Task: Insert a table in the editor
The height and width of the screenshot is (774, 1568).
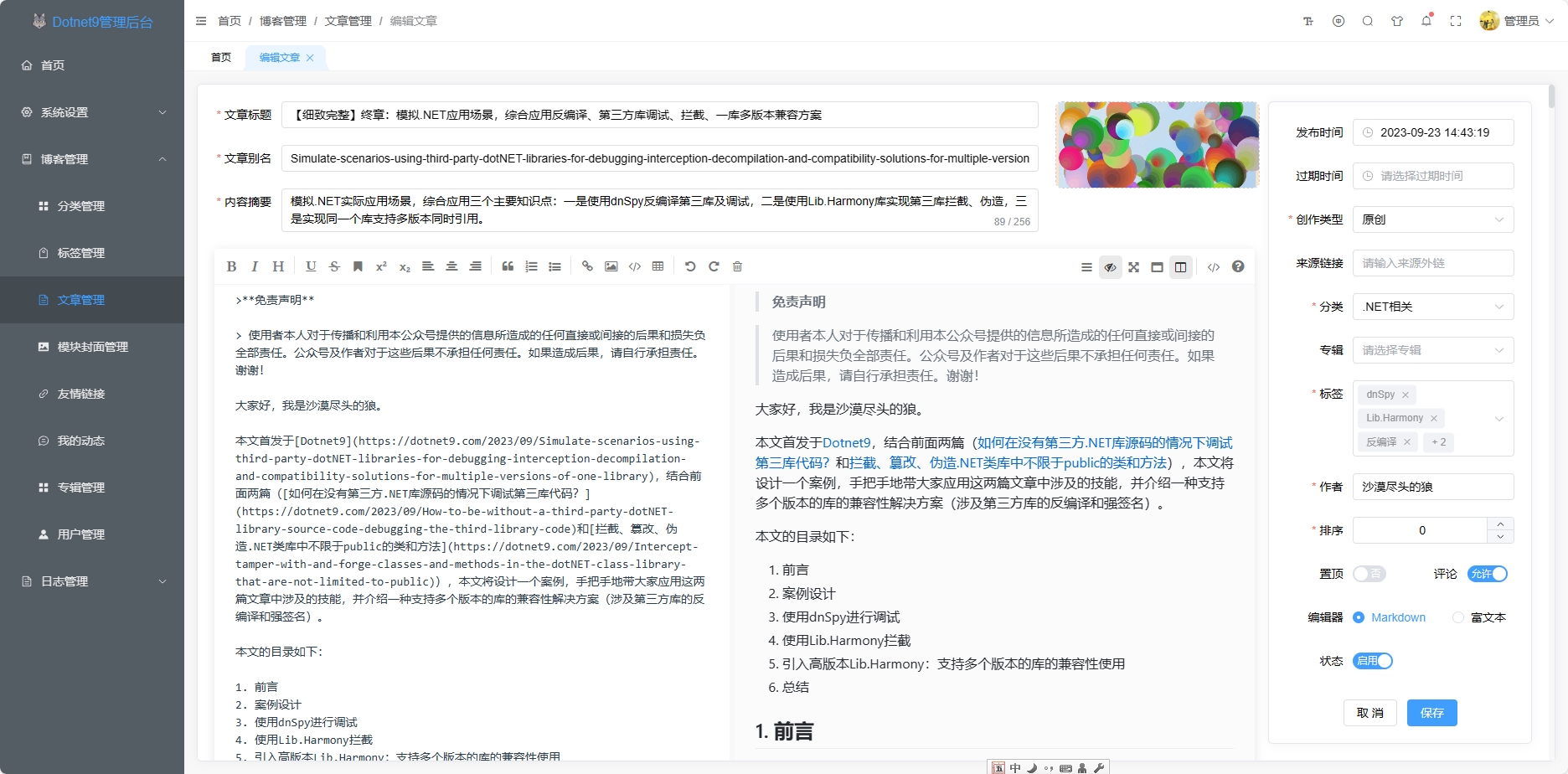Action: click(x=658, y=266)
